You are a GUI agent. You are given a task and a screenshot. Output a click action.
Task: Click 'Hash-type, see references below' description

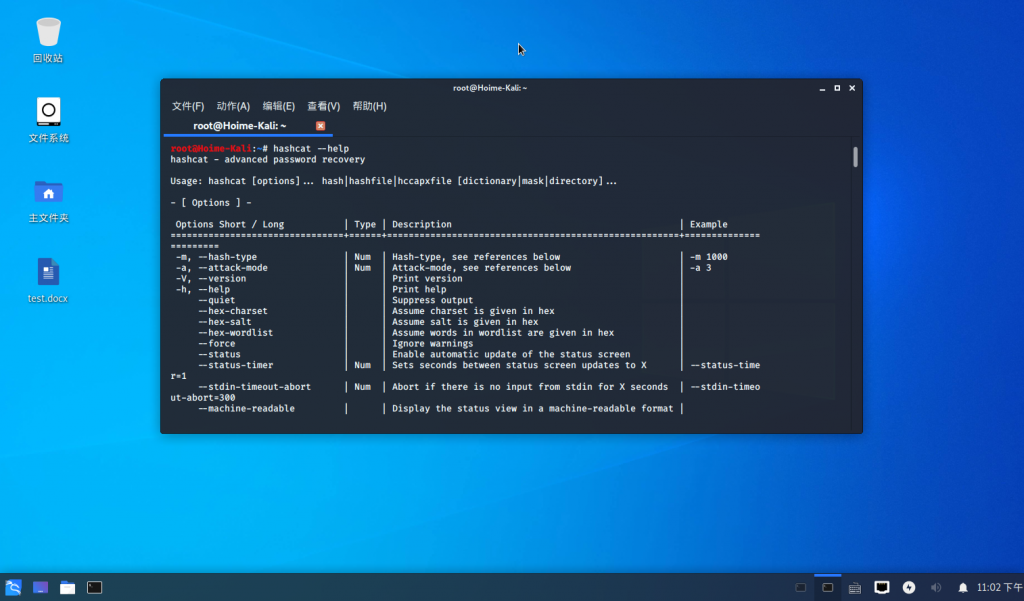(476, 257)
